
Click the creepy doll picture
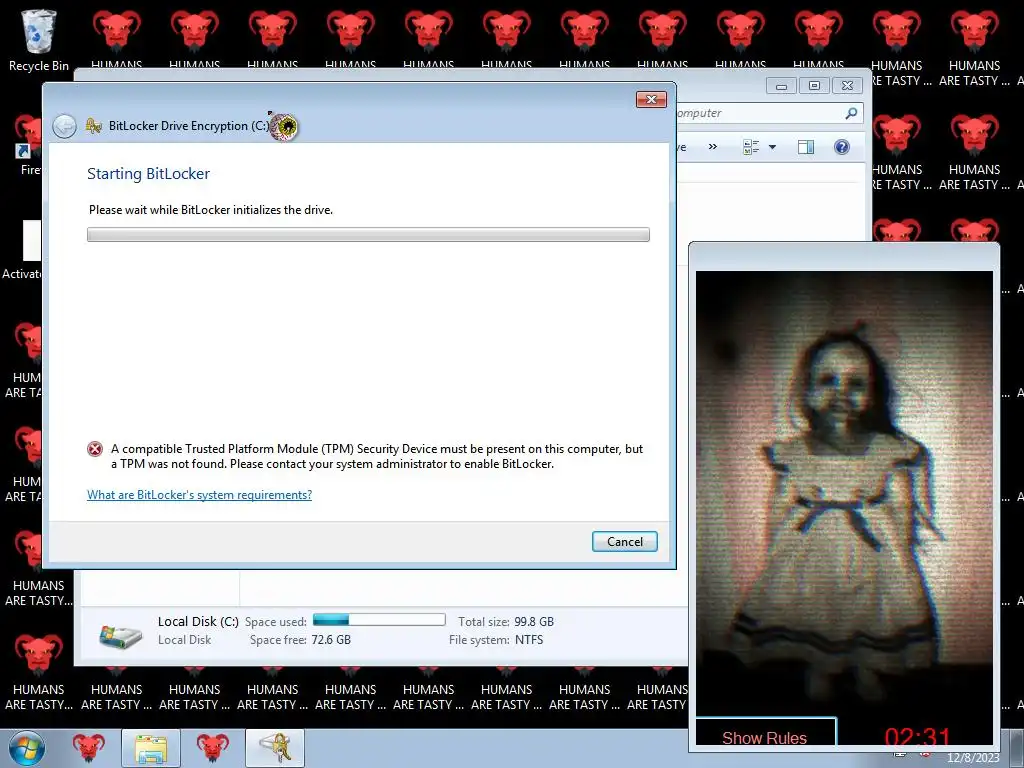click(844, 493)
